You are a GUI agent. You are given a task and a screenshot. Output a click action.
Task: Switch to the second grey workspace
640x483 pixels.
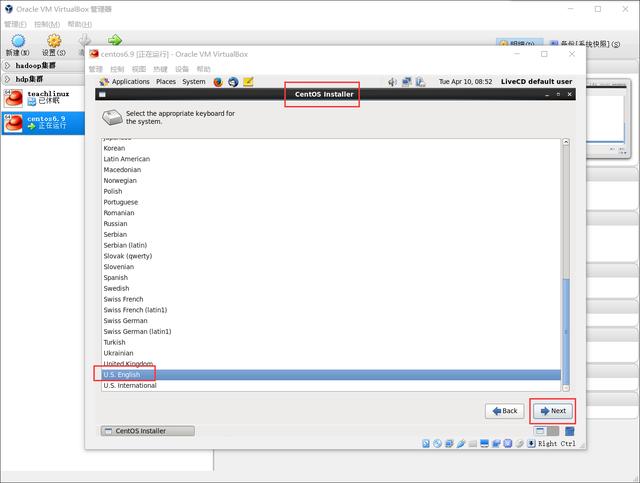[x=553, y=431]
